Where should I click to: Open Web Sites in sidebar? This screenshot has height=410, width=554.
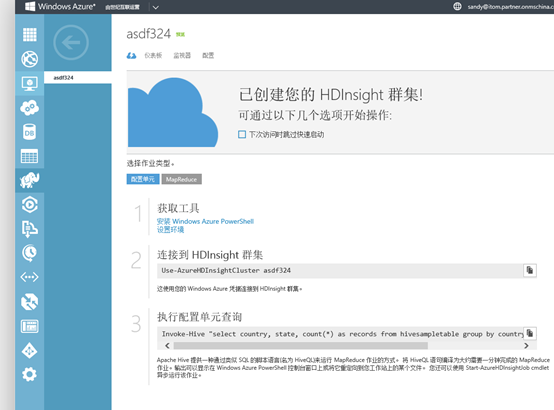coord(30,59)
